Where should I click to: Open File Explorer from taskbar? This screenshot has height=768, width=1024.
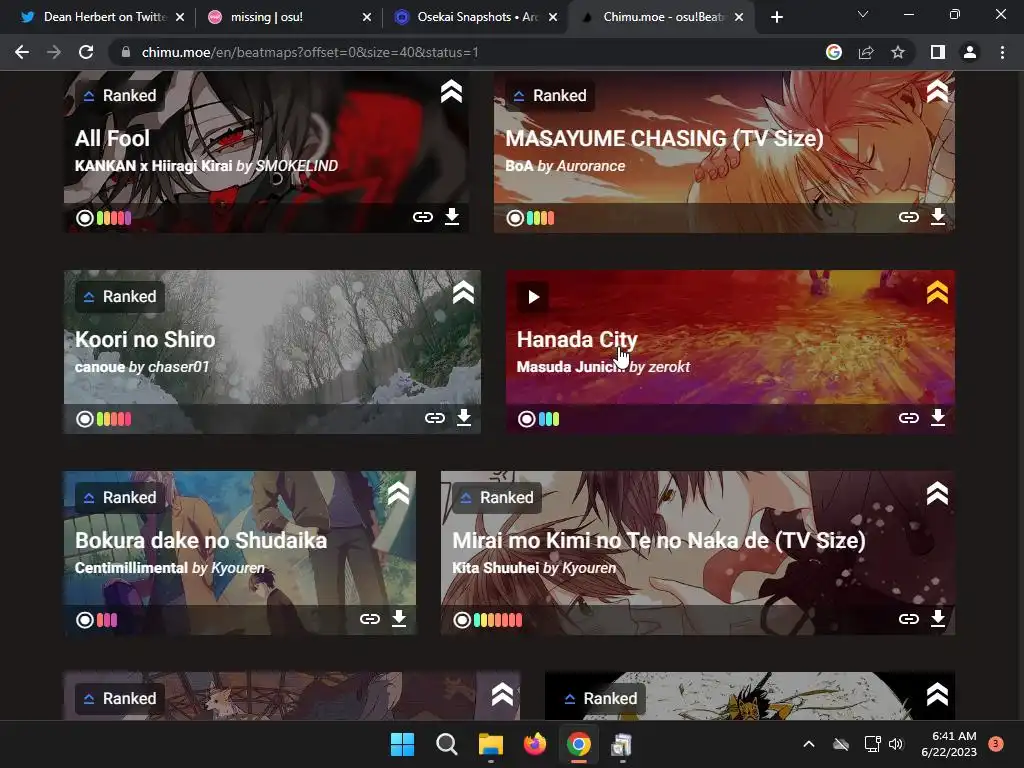pyautogui.click(x=490, y=744)
